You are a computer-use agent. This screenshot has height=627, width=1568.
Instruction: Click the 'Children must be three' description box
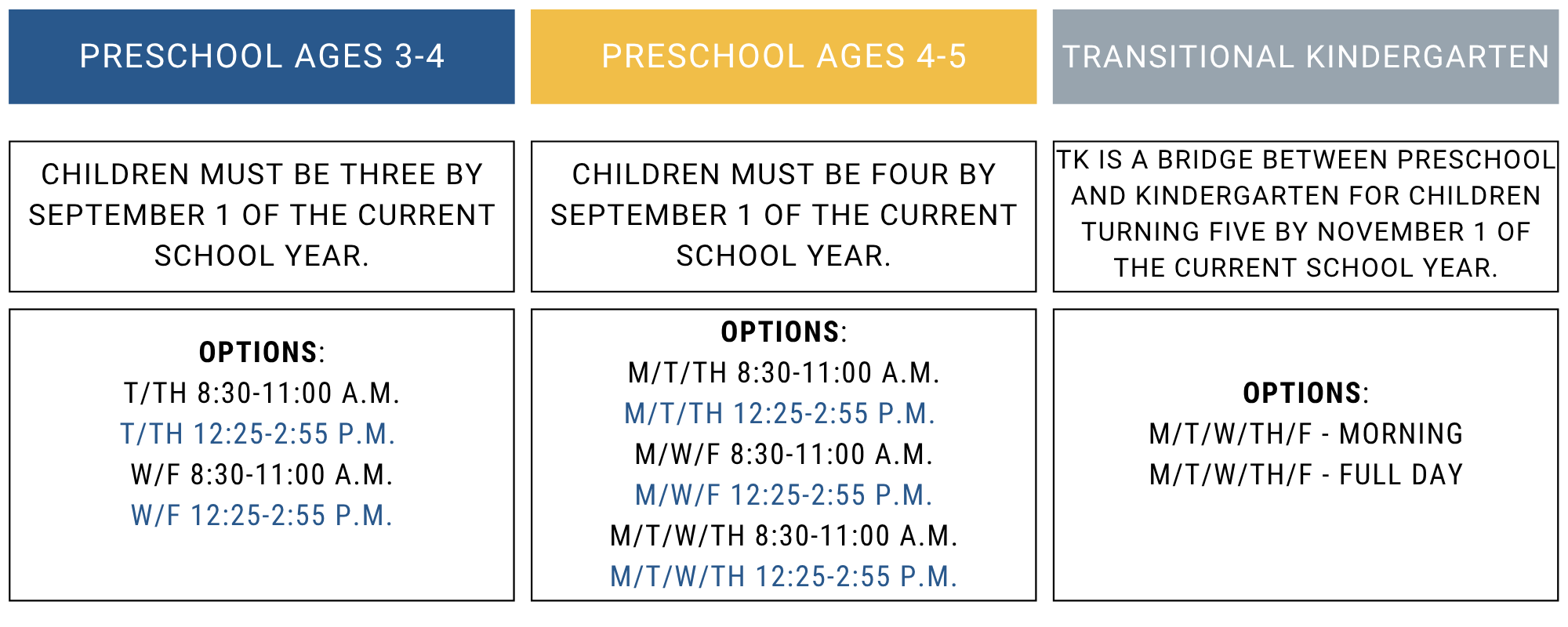pos(261,216)
